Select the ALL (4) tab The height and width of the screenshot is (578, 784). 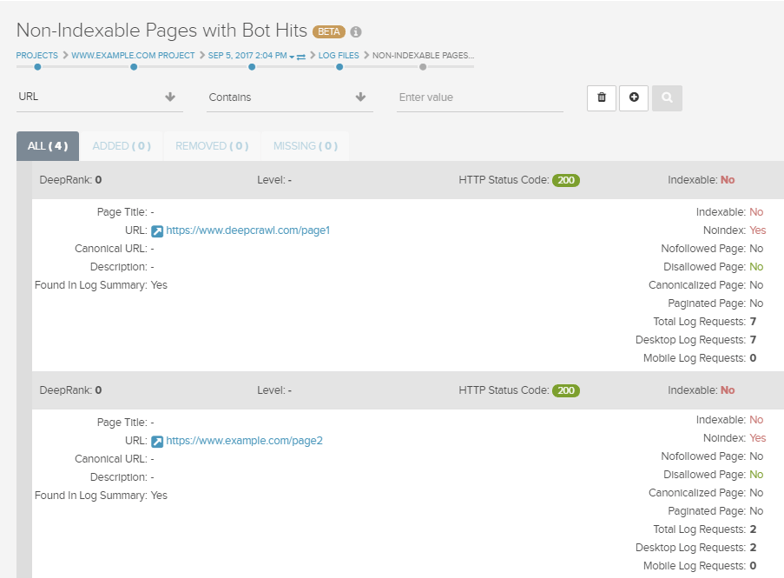[48, 146]
